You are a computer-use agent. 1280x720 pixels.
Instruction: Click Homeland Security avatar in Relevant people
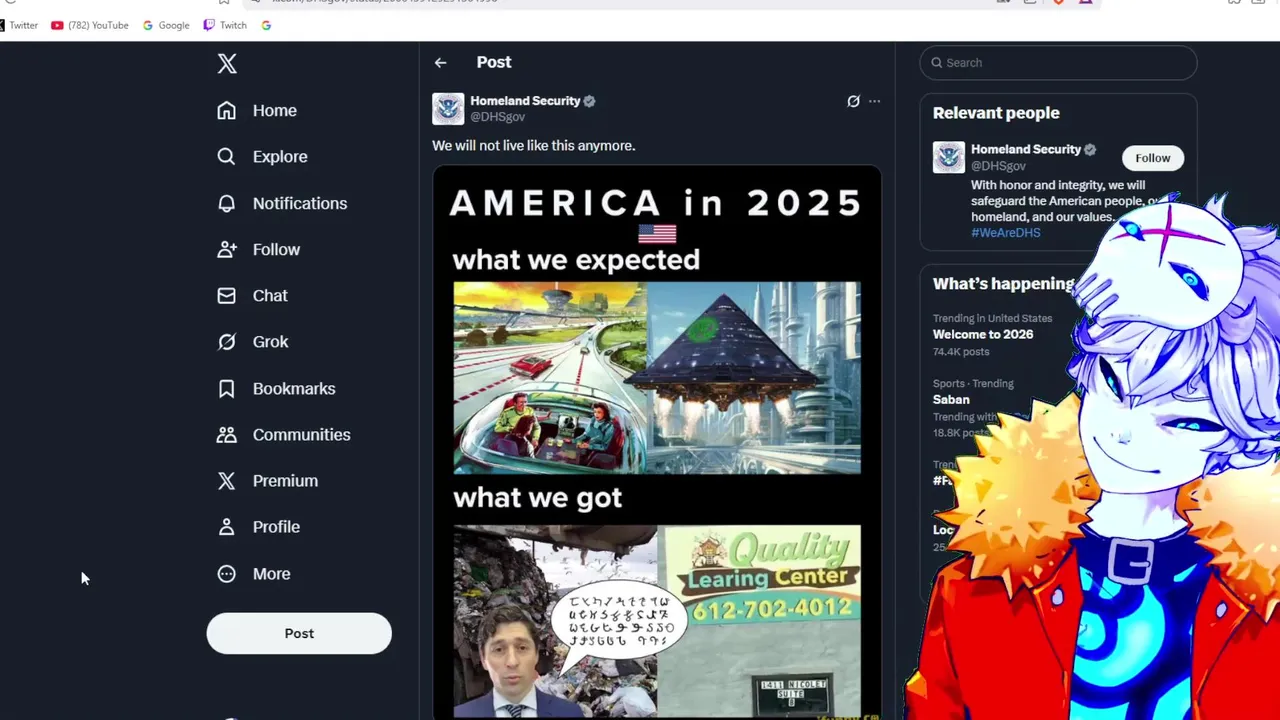point(949,157)
